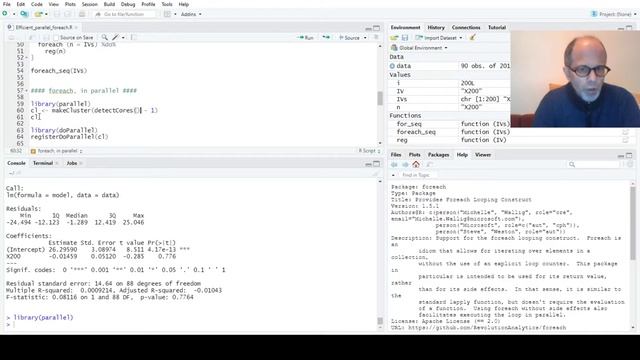Image resolution: width=640 pixels, height=360 pixels.
Task: Click the Compile Report notebook icon
Action: coord(133,38)
